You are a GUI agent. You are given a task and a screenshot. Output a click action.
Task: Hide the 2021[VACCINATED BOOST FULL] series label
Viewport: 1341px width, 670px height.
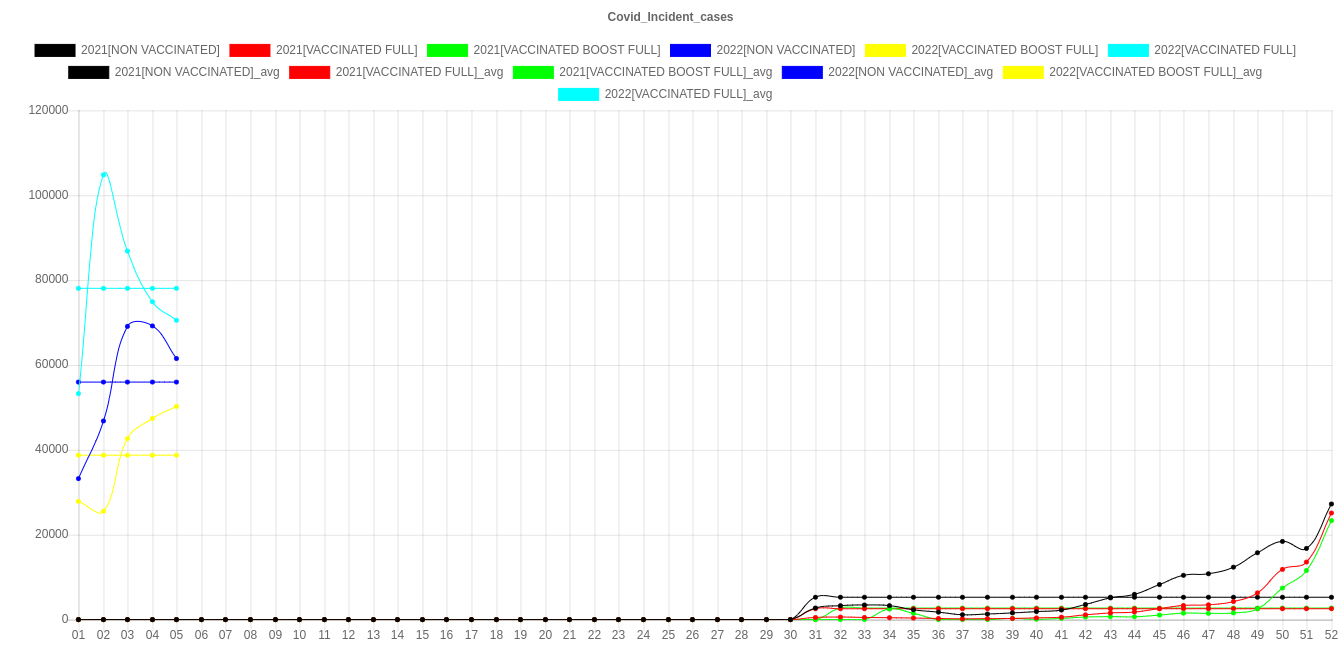(x=566, y=50)
